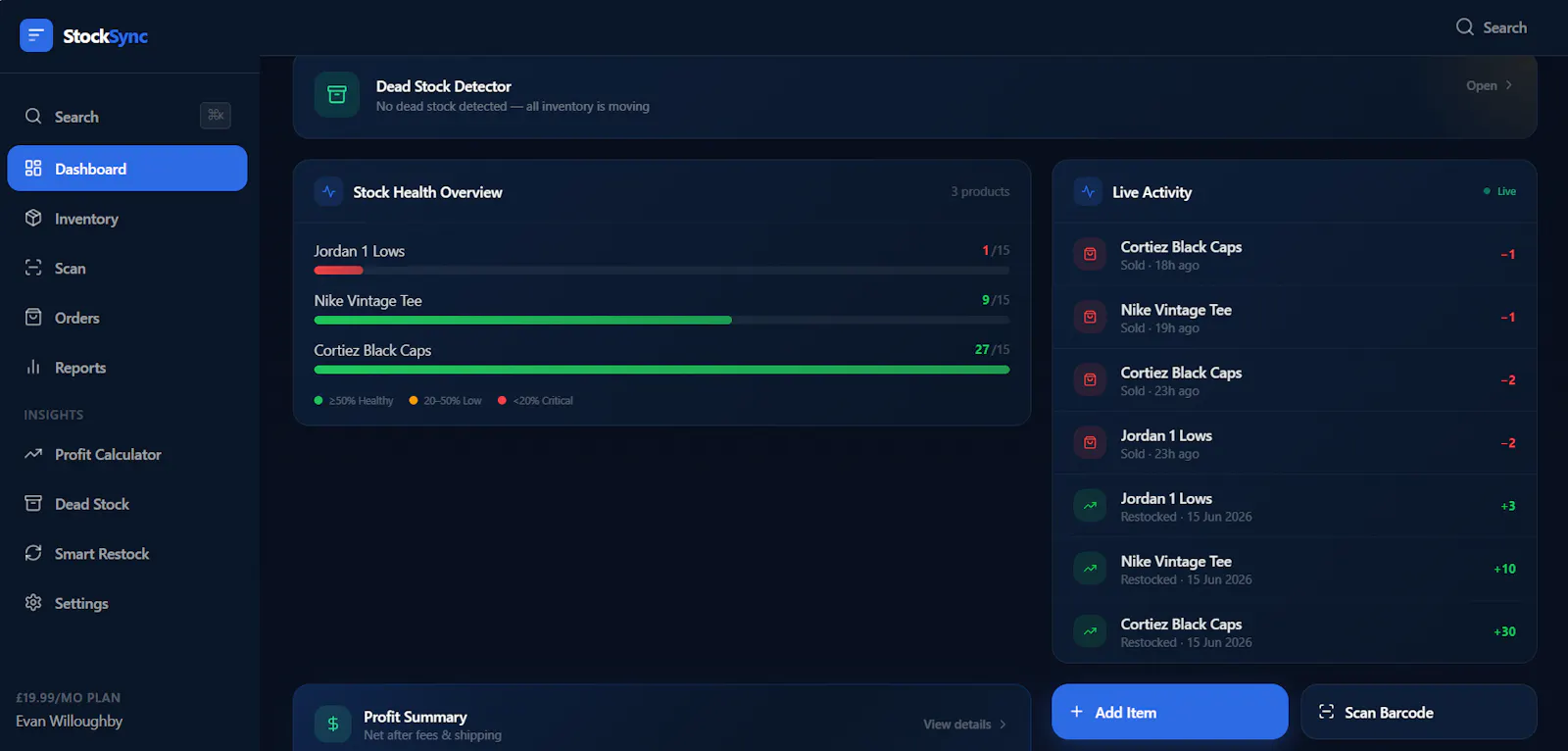1568x751 pixels.
Task: Click restock icon for Jordan 1 Lows +3
Action: tap(1090, 506)
